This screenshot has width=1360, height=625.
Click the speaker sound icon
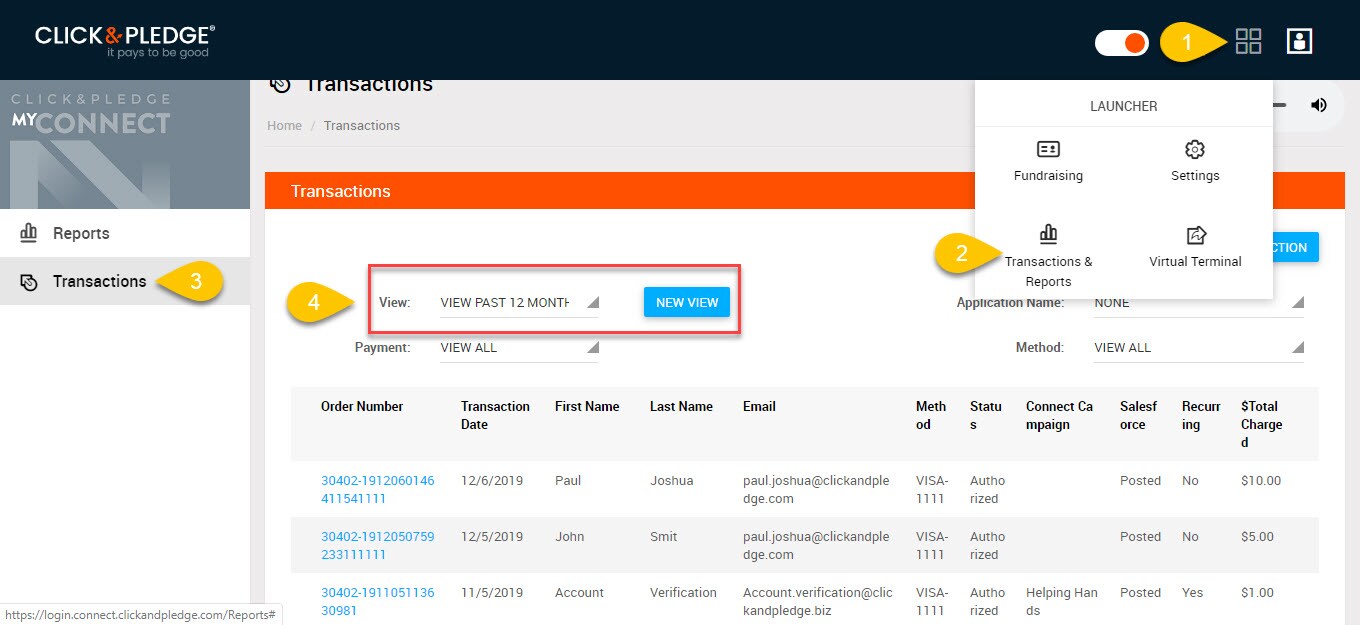pyautogui.click(x=1319, y=105)
